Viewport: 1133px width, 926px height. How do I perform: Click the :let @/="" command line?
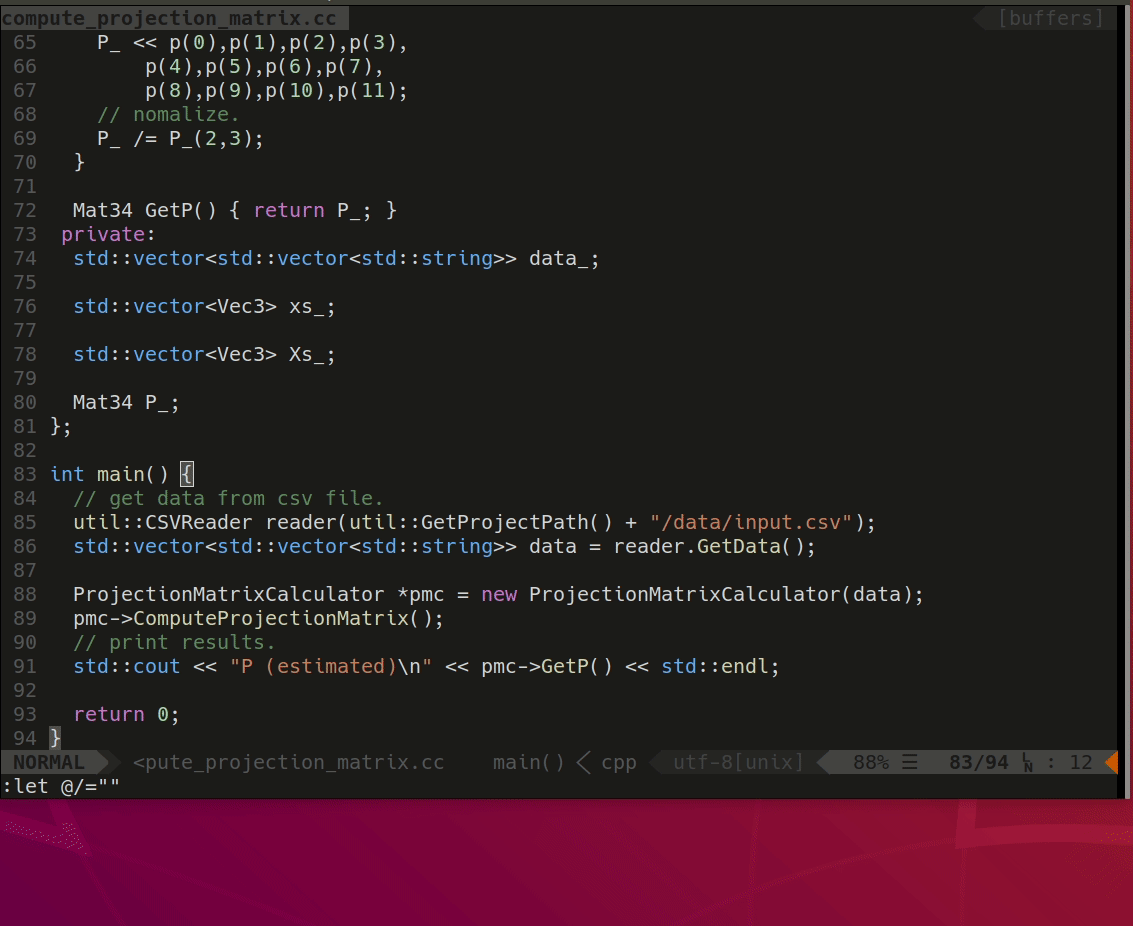coord(61,786)
